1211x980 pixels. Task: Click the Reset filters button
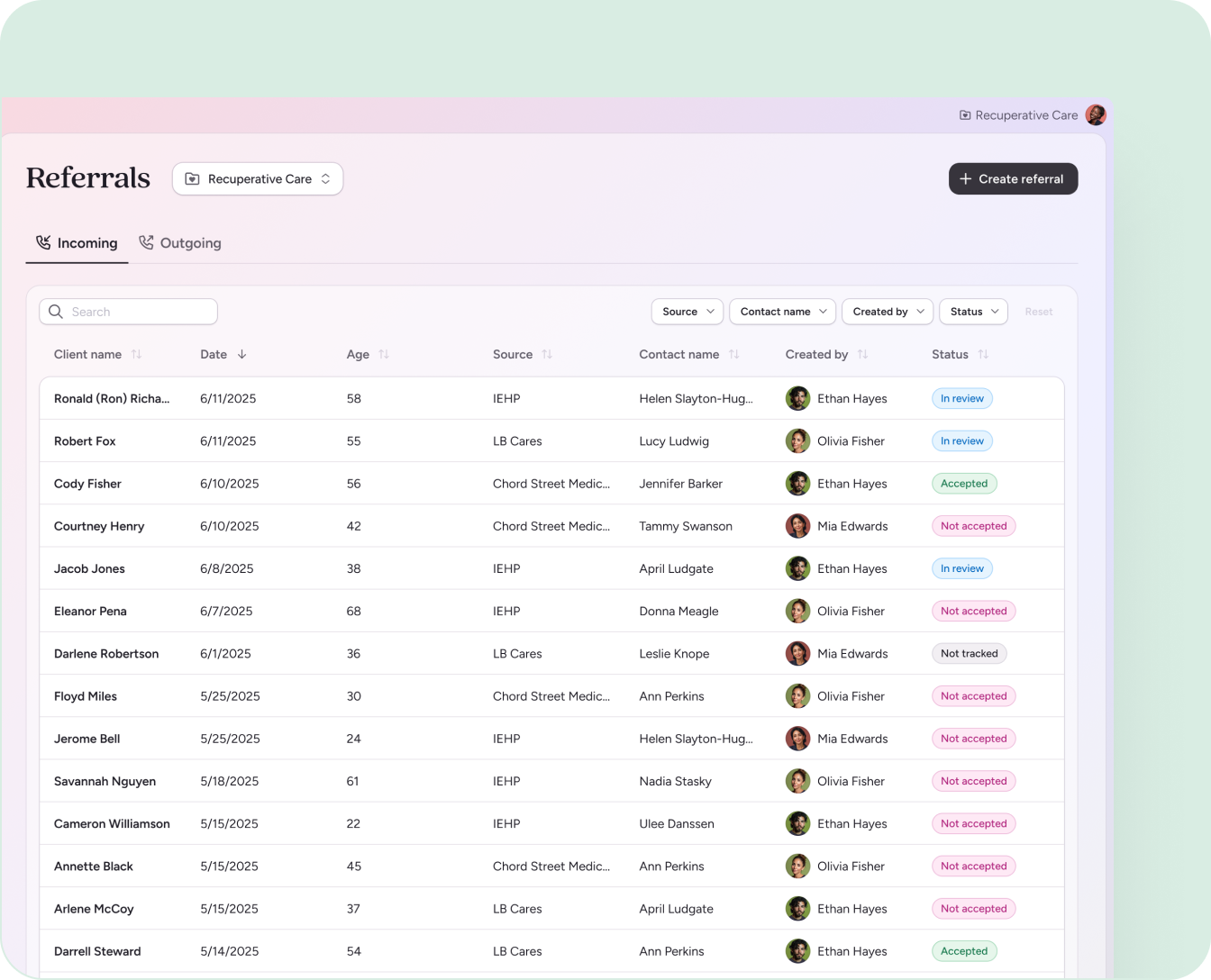[x=1038, y=311]
